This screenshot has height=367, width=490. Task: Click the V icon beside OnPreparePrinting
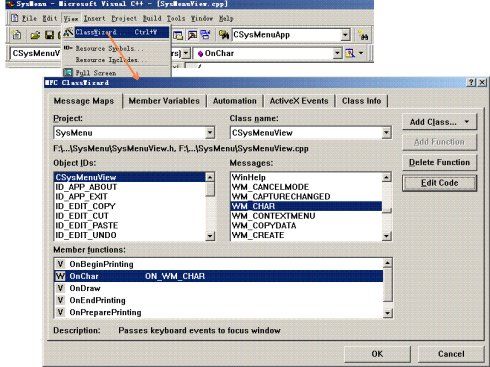click(x=60, y=312)
